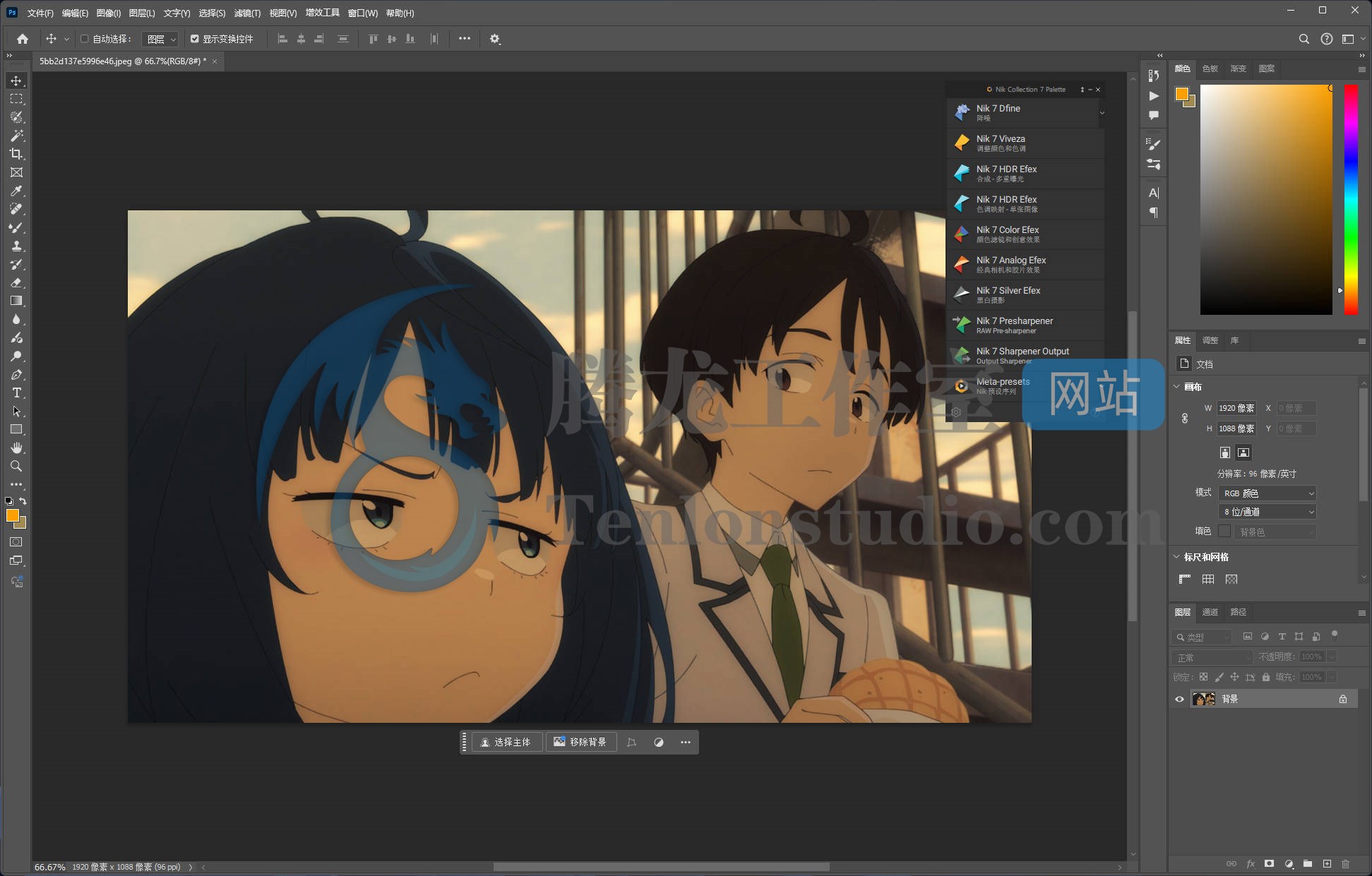Select the Clone Stamp tool
The image size is (1372, 876).
(x=16, y=246)
